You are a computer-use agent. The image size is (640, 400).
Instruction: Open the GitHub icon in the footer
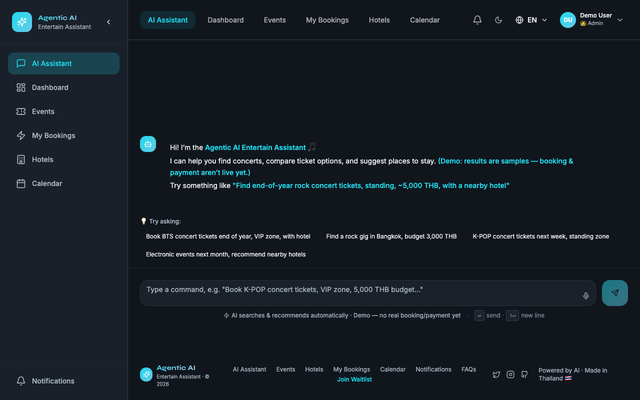point(524,374)
